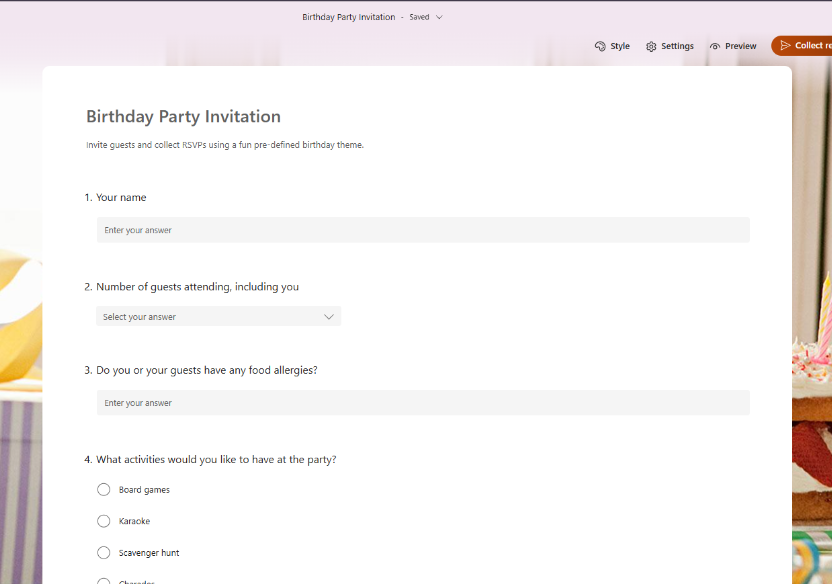
Task: Edit the form title heading on the page
Action: 183,116
